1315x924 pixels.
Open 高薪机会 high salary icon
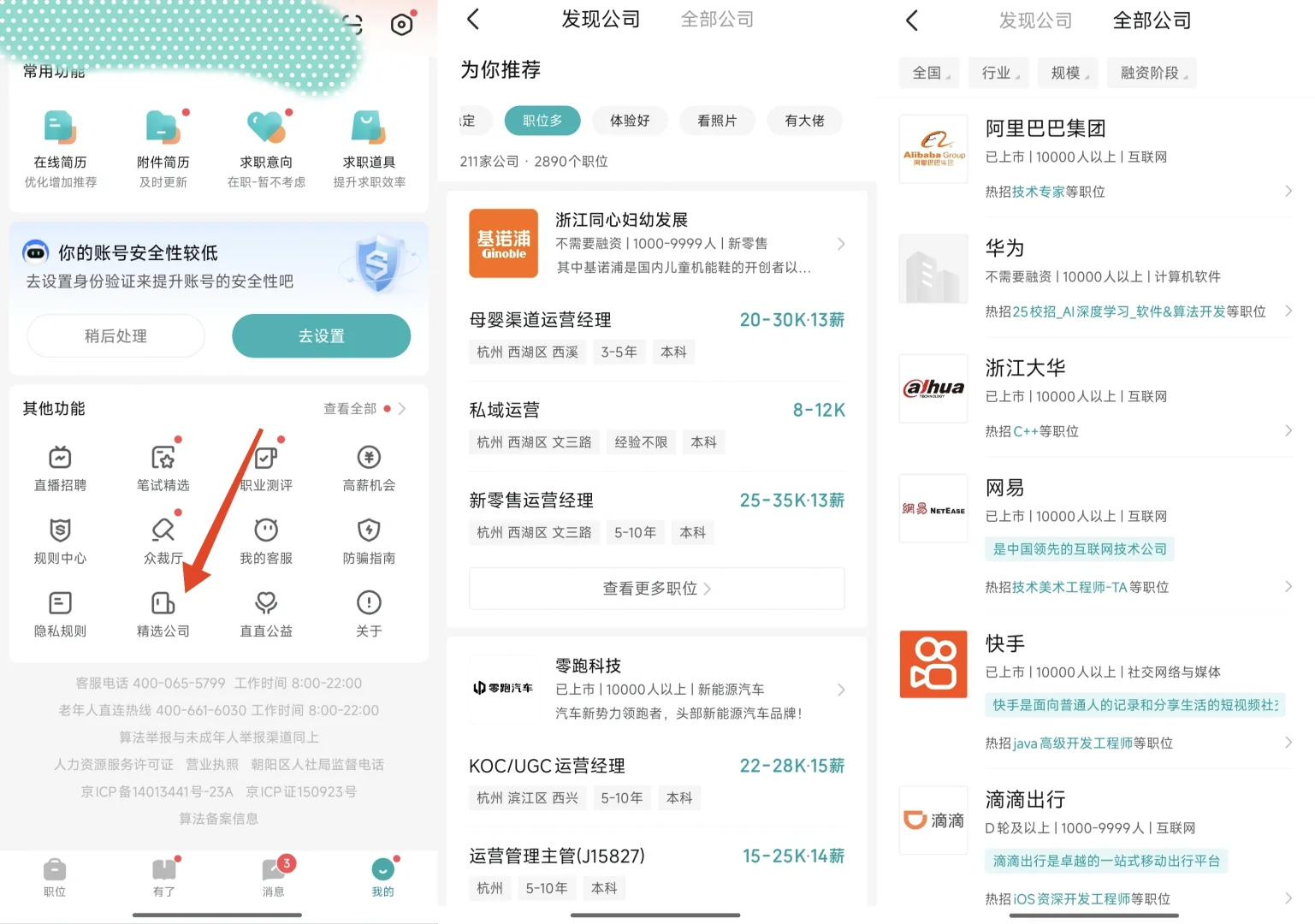point(369,458)
